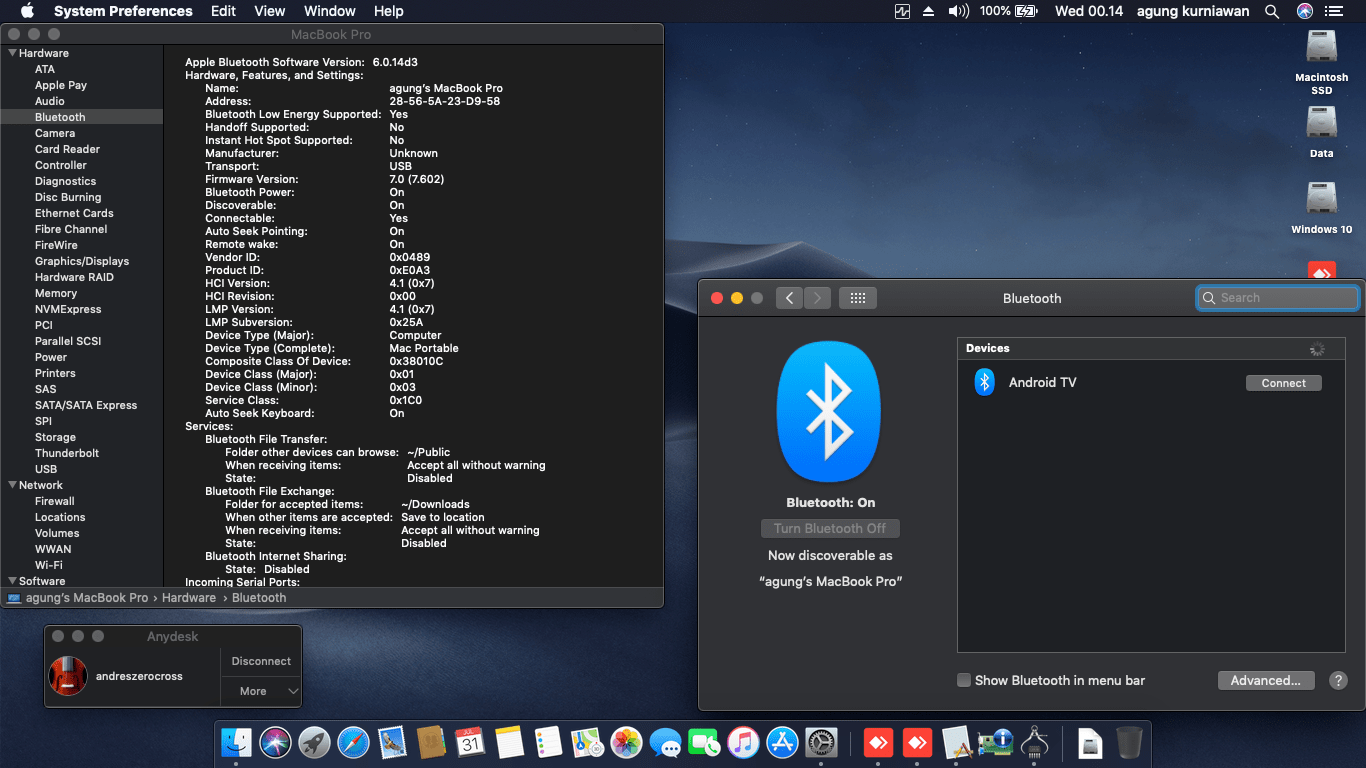The image size is (1366, 768).
Task: Click the Search field in the Bluetooth window
Action: 1277,297
